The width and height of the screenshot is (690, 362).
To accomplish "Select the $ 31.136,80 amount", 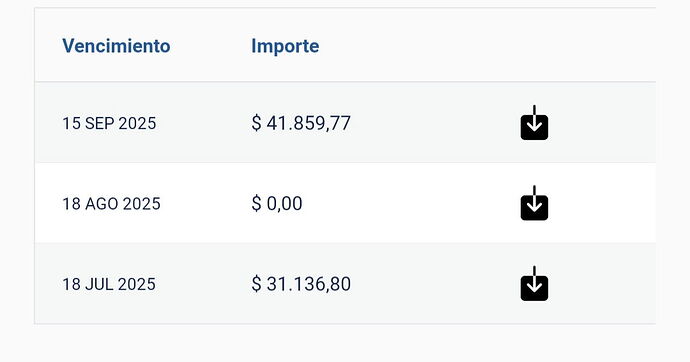I will click(301, 284).
